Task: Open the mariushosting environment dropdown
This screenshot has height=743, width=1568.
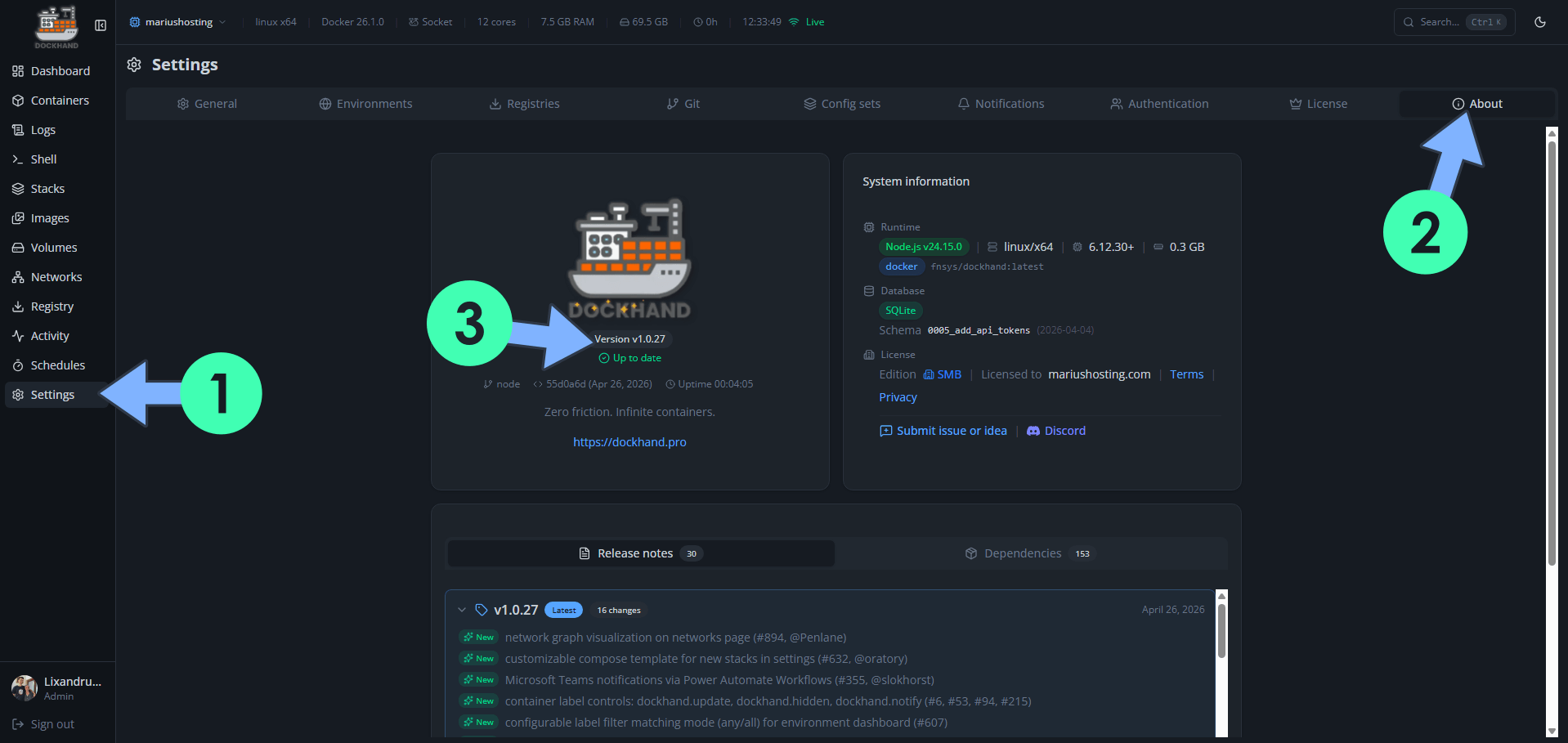Action: coord(177,22)
